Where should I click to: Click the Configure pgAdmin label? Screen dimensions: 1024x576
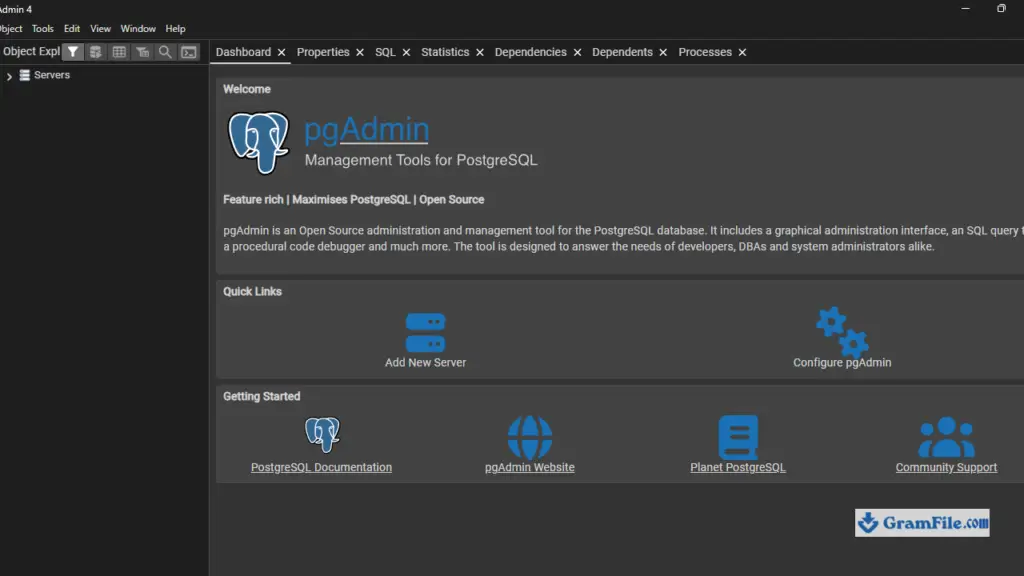click(842, 362)
